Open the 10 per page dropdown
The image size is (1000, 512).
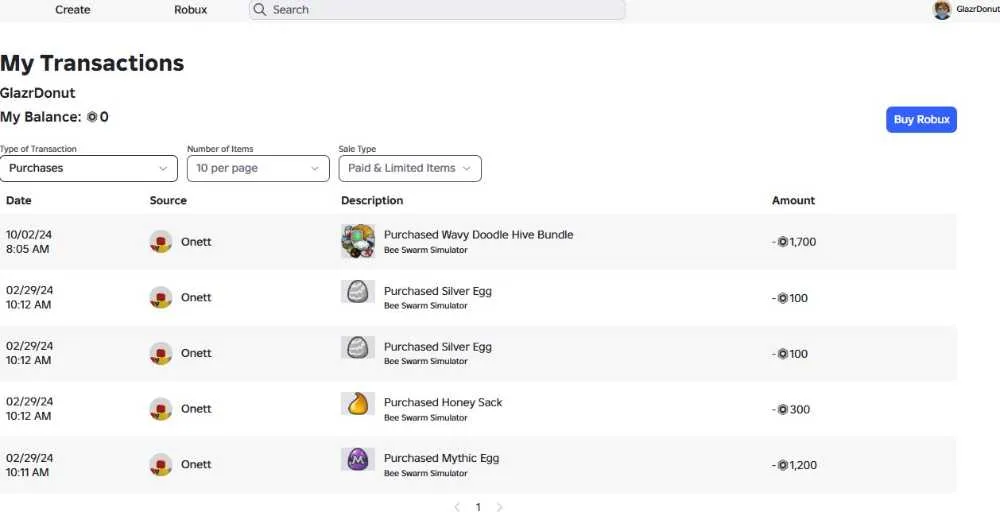point(258,168)
